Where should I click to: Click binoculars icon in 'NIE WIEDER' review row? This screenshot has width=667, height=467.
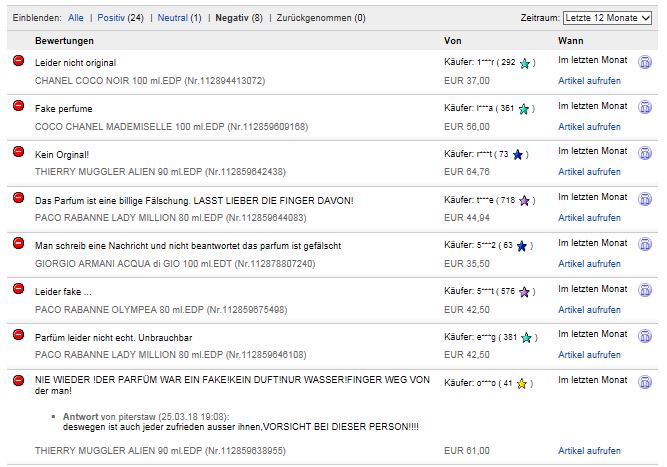645,382
